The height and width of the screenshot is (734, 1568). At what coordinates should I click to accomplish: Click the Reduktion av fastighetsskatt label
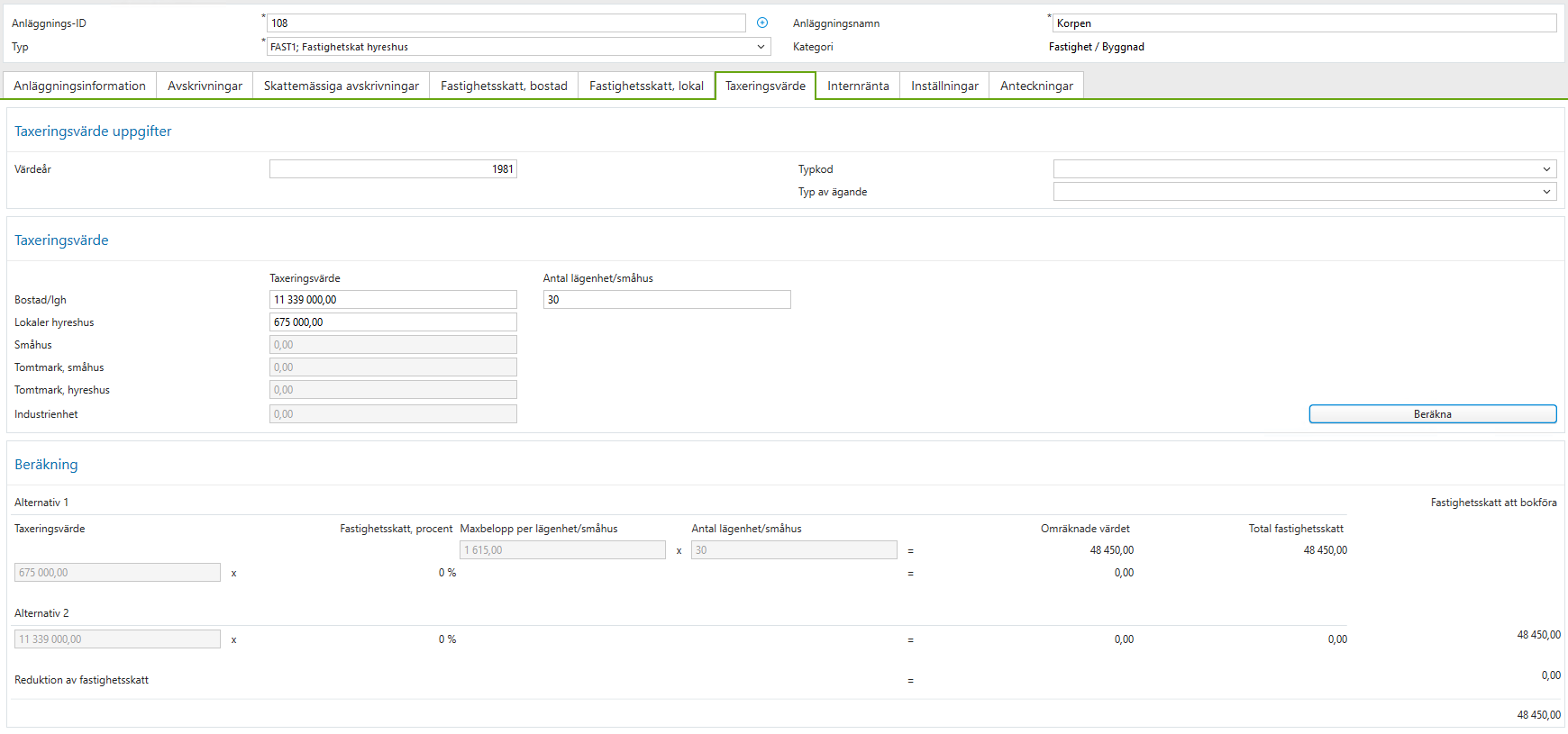coord(81,680)
